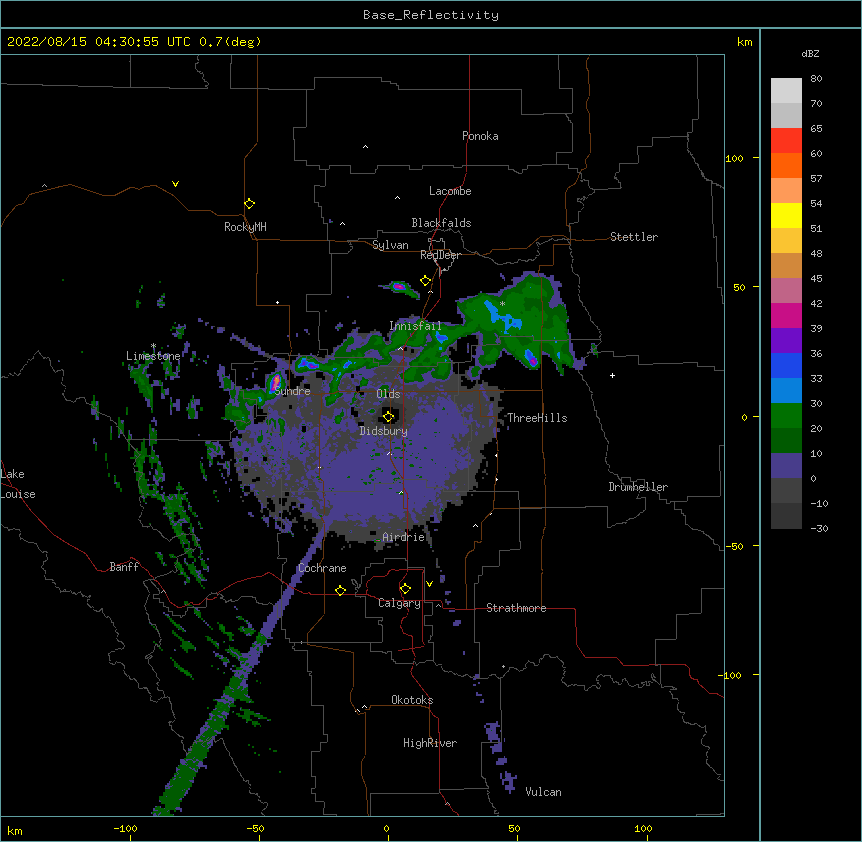The width and height of the screenshot is (862, 842).
Task: Select the RockyMH label
Action: [x=245, y=227]
